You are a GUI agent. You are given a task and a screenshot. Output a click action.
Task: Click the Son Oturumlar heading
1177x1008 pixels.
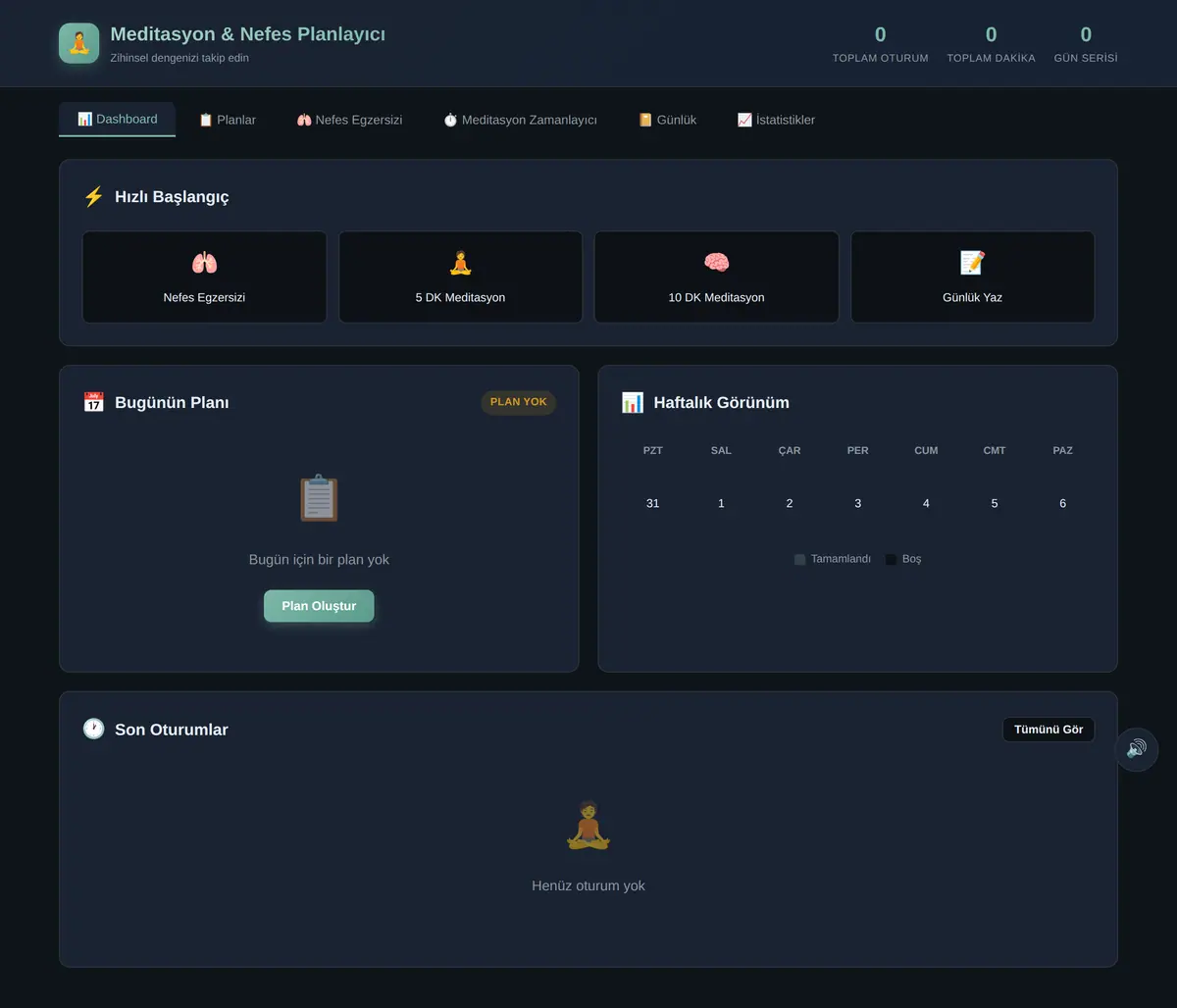[172, 730]
